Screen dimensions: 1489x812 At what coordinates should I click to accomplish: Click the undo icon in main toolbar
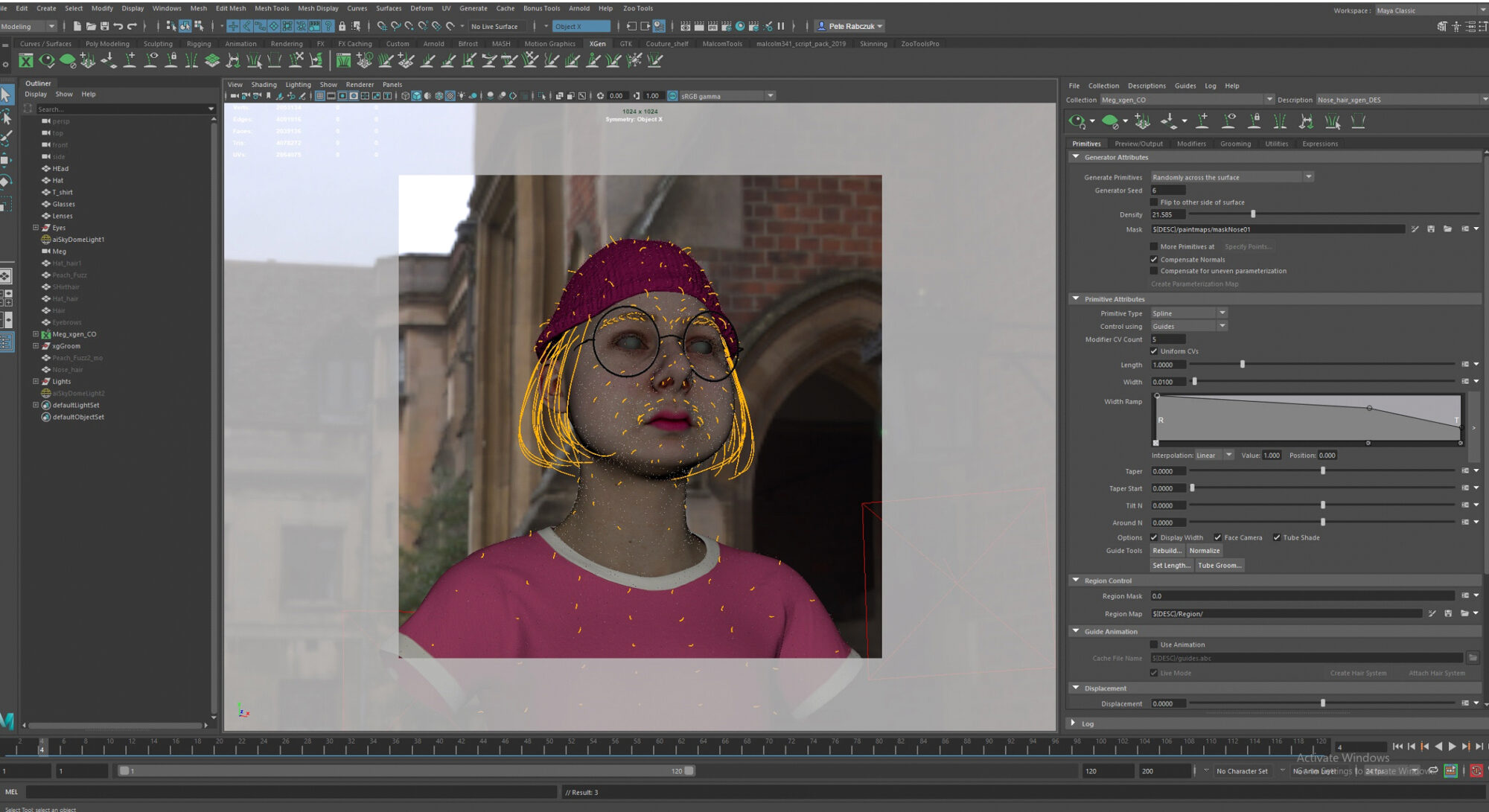(118, 26)
